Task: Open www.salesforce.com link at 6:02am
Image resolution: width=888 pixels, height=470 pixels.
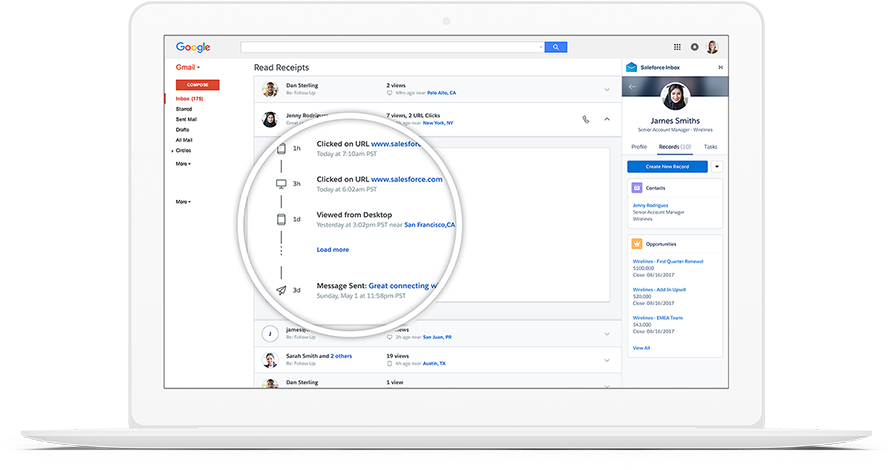Action: click(407, 180)
